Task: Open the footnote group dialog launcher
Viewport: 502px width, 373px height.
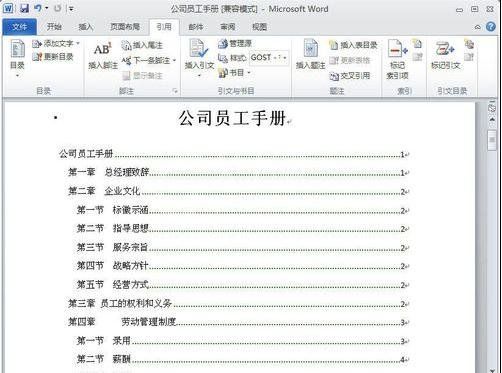Action: point(175,91)
